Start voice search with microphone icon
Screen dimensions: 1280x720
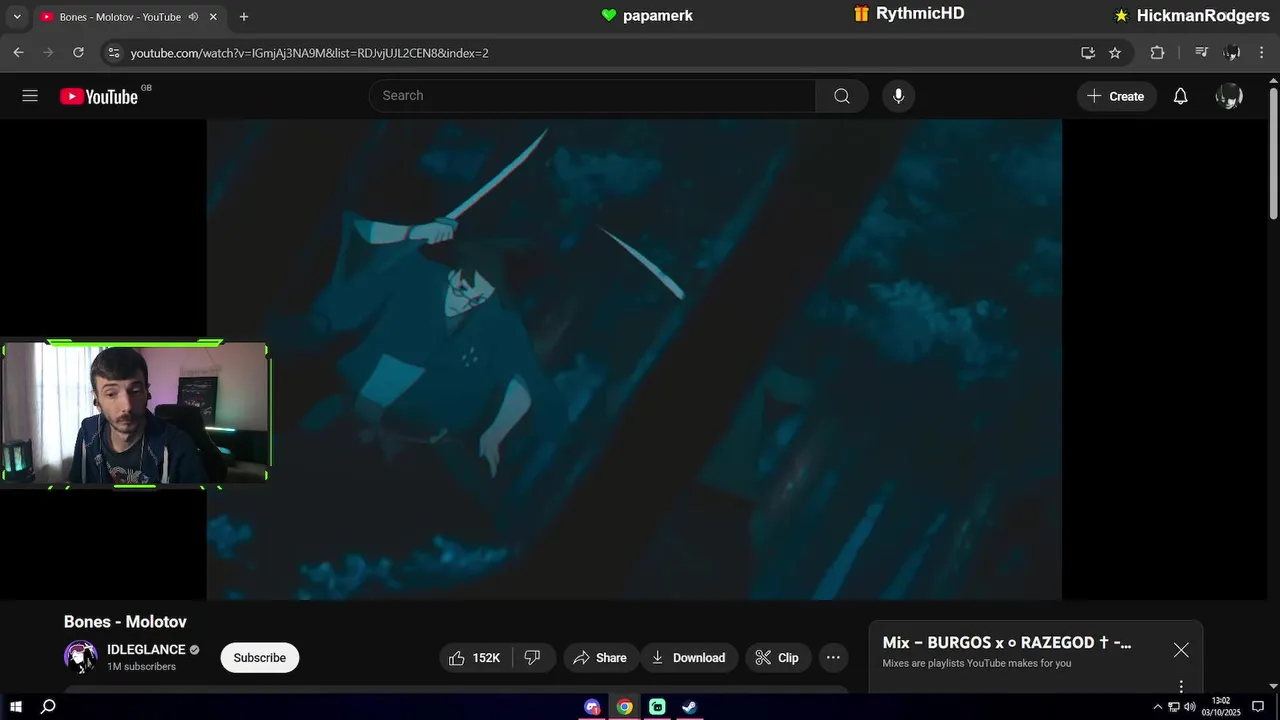[898, 96]
